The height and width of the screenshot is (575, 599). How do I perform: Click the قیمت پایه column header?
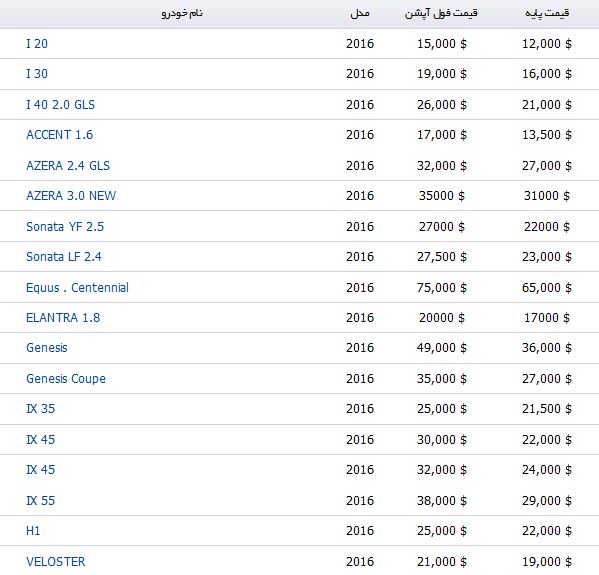(547, 13)
